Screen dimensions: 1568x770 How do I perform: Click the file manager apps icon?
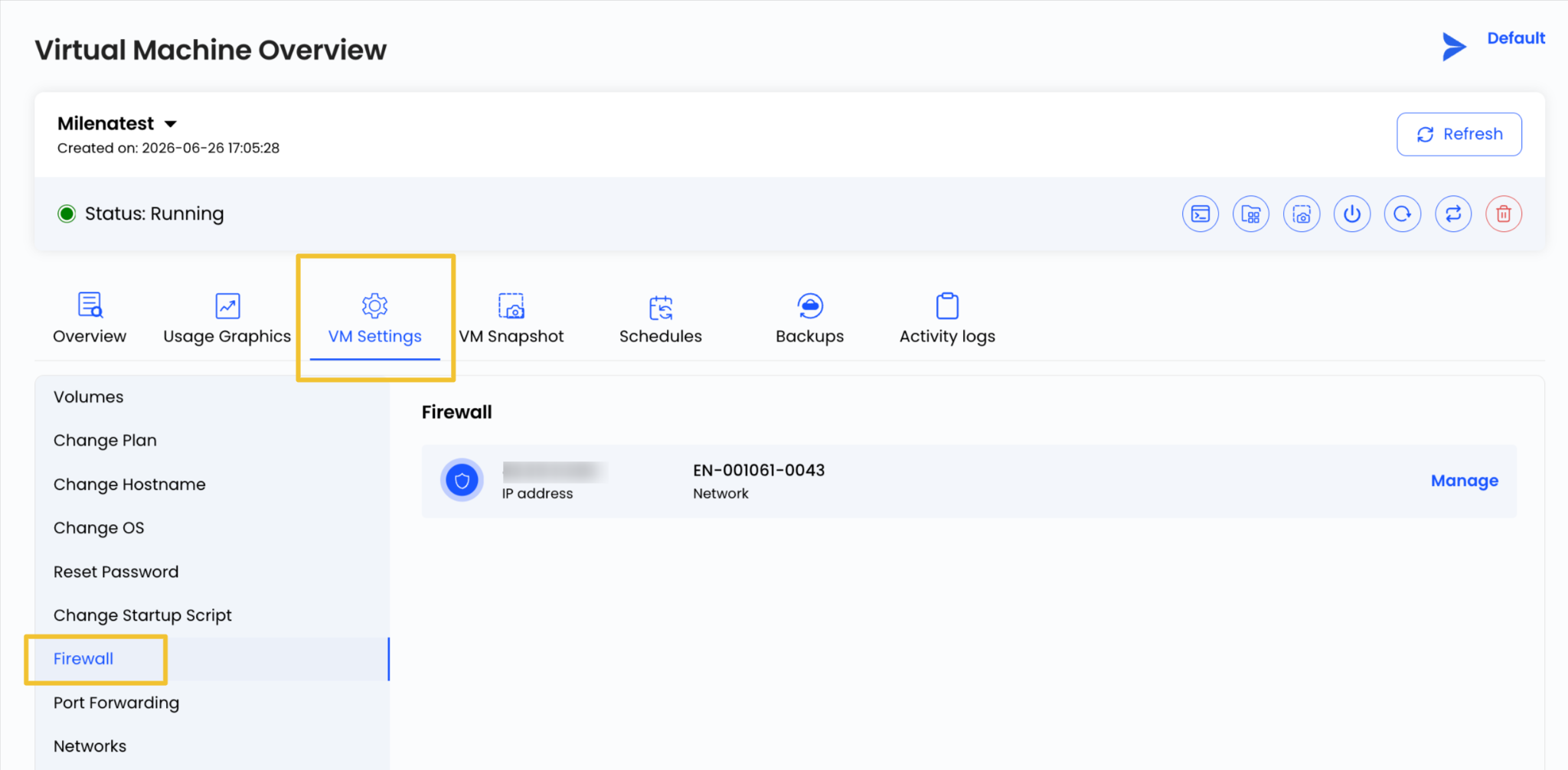pyautogui.click(x=1250, y=214)
